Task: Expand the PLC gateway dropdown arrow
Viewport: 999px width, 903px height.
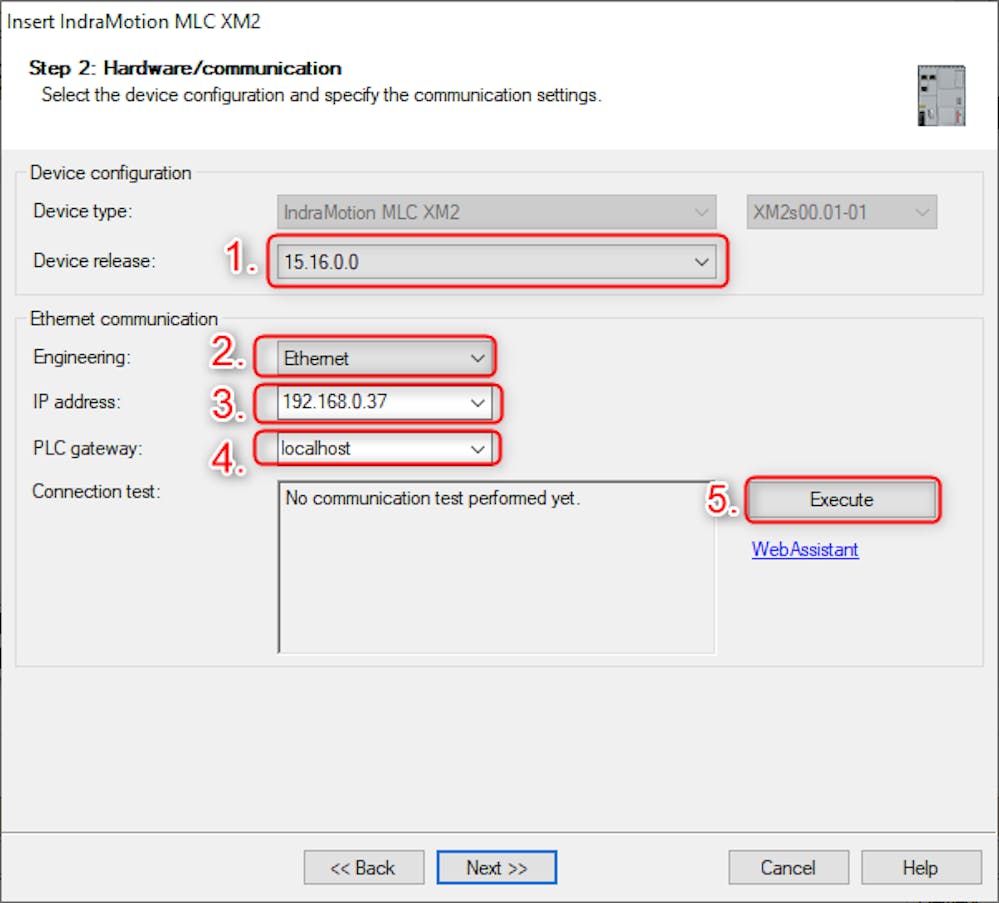Action: [x=477, y=449]
